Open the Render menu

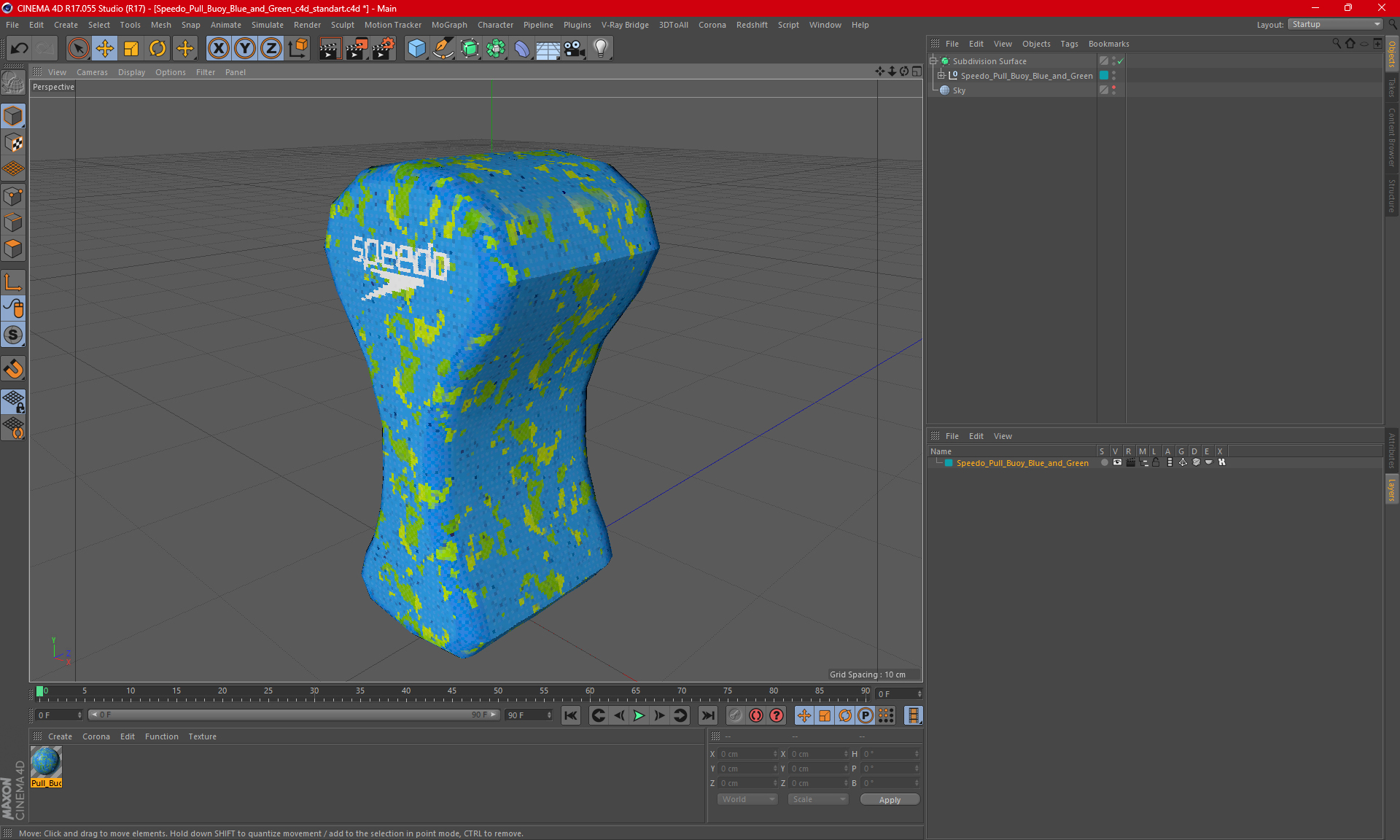[307, 25]
